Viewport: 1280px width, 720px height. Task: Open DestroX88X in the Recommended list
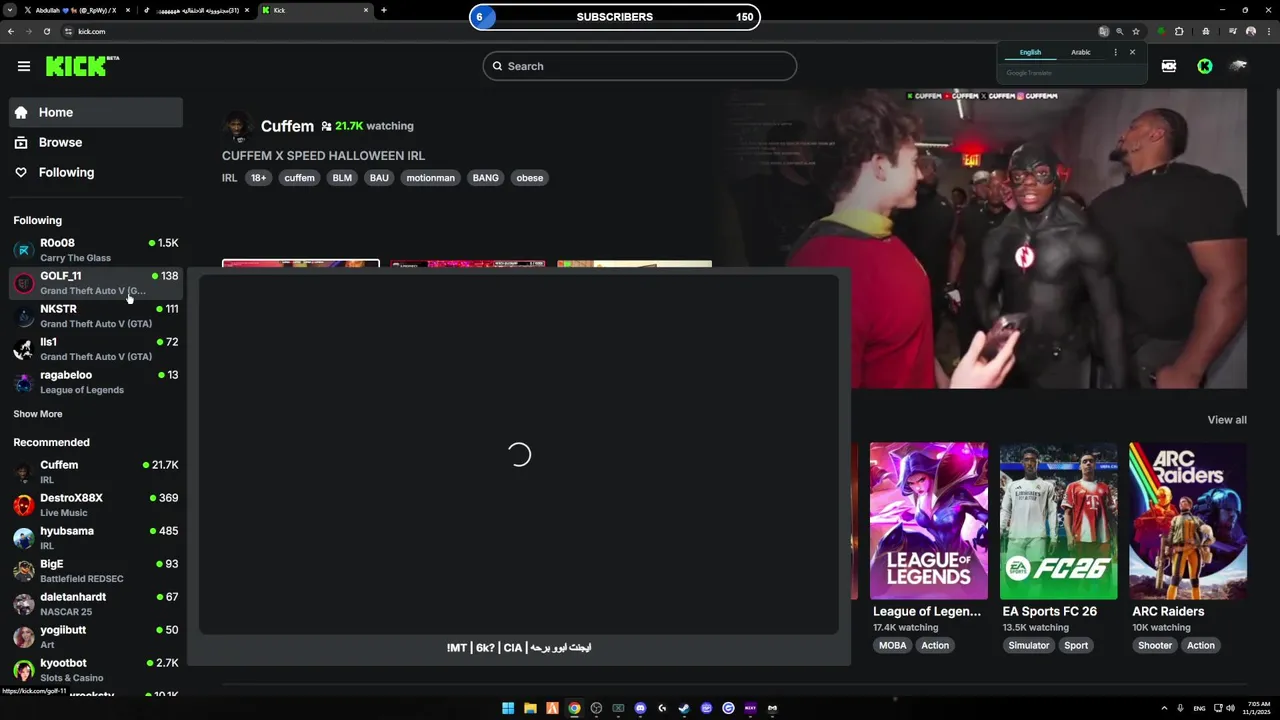[96, 505]
